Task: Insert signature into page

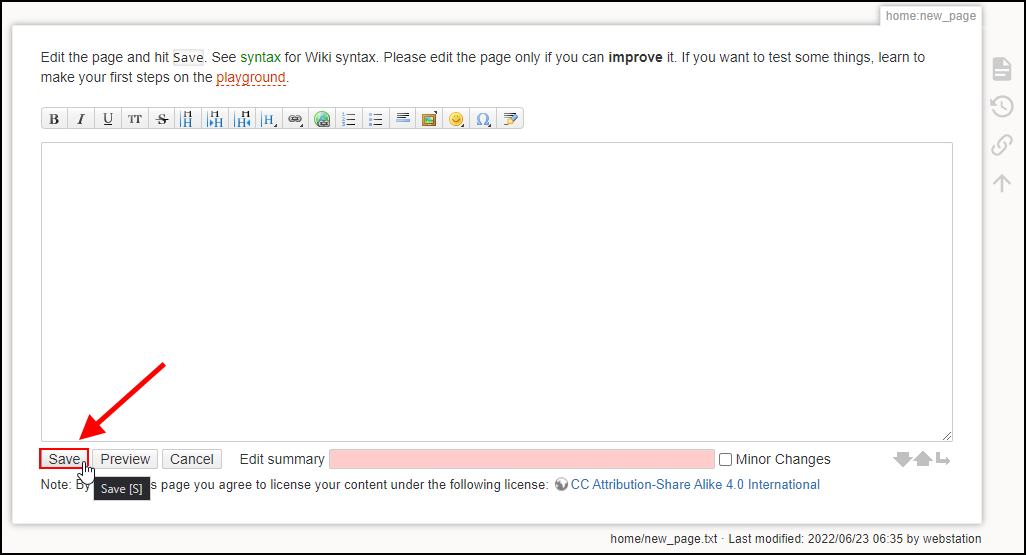Action: tap(510, 118)
